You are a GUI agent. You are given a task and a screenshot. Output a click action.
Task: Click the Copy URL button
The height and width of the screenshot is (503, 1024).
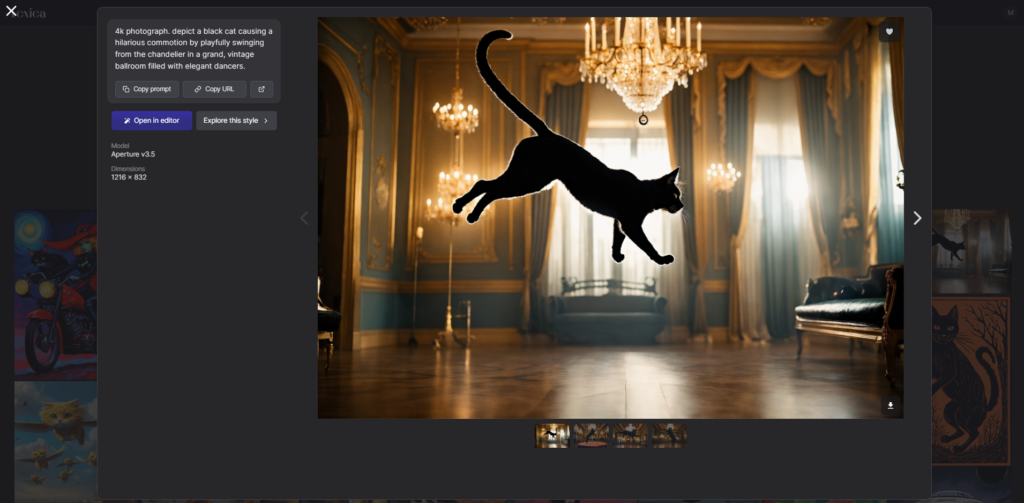click(214, 89)
